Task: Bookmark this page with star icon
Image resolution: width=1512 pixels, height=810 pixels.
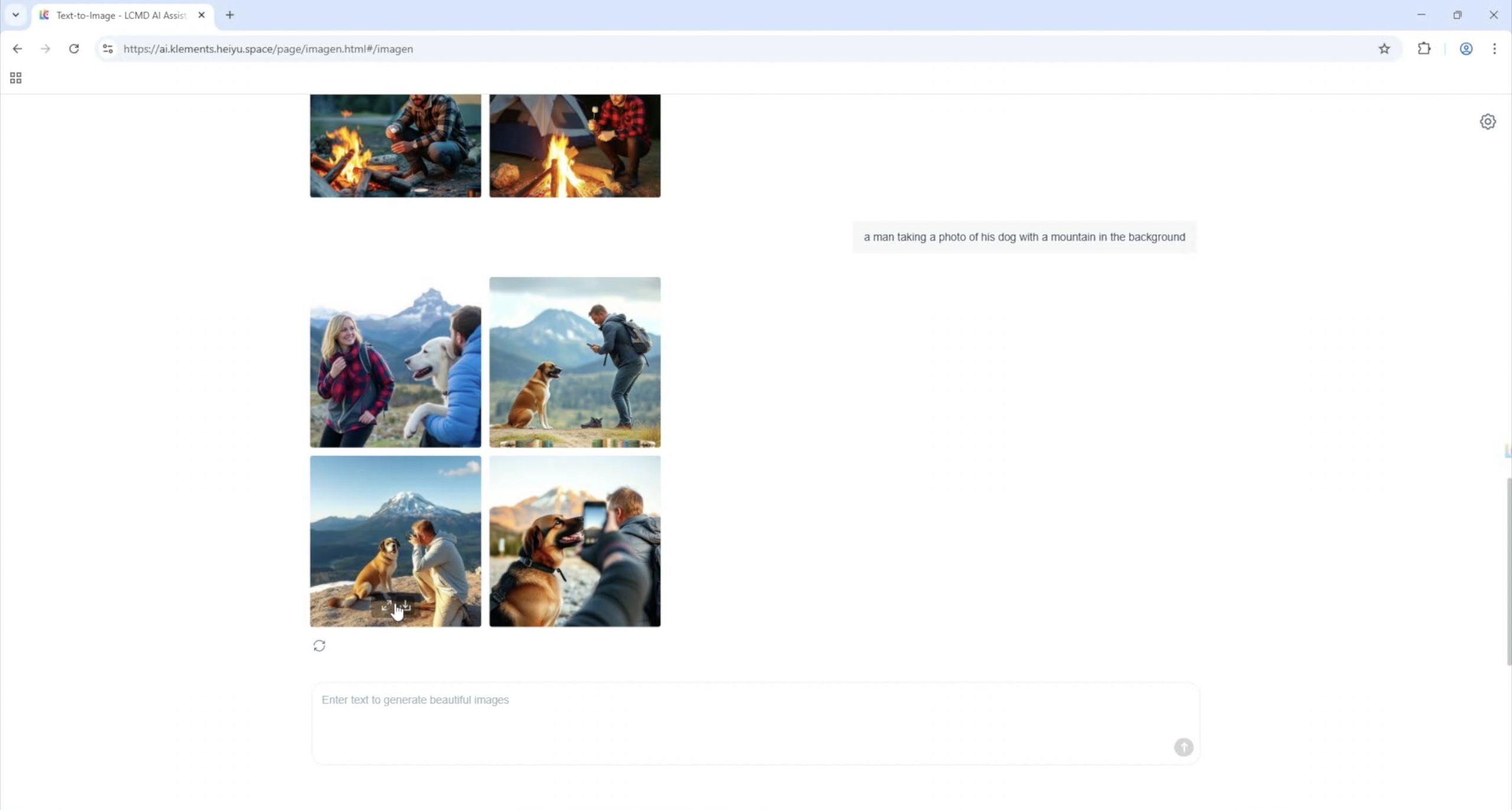Action: point(1384,49)
